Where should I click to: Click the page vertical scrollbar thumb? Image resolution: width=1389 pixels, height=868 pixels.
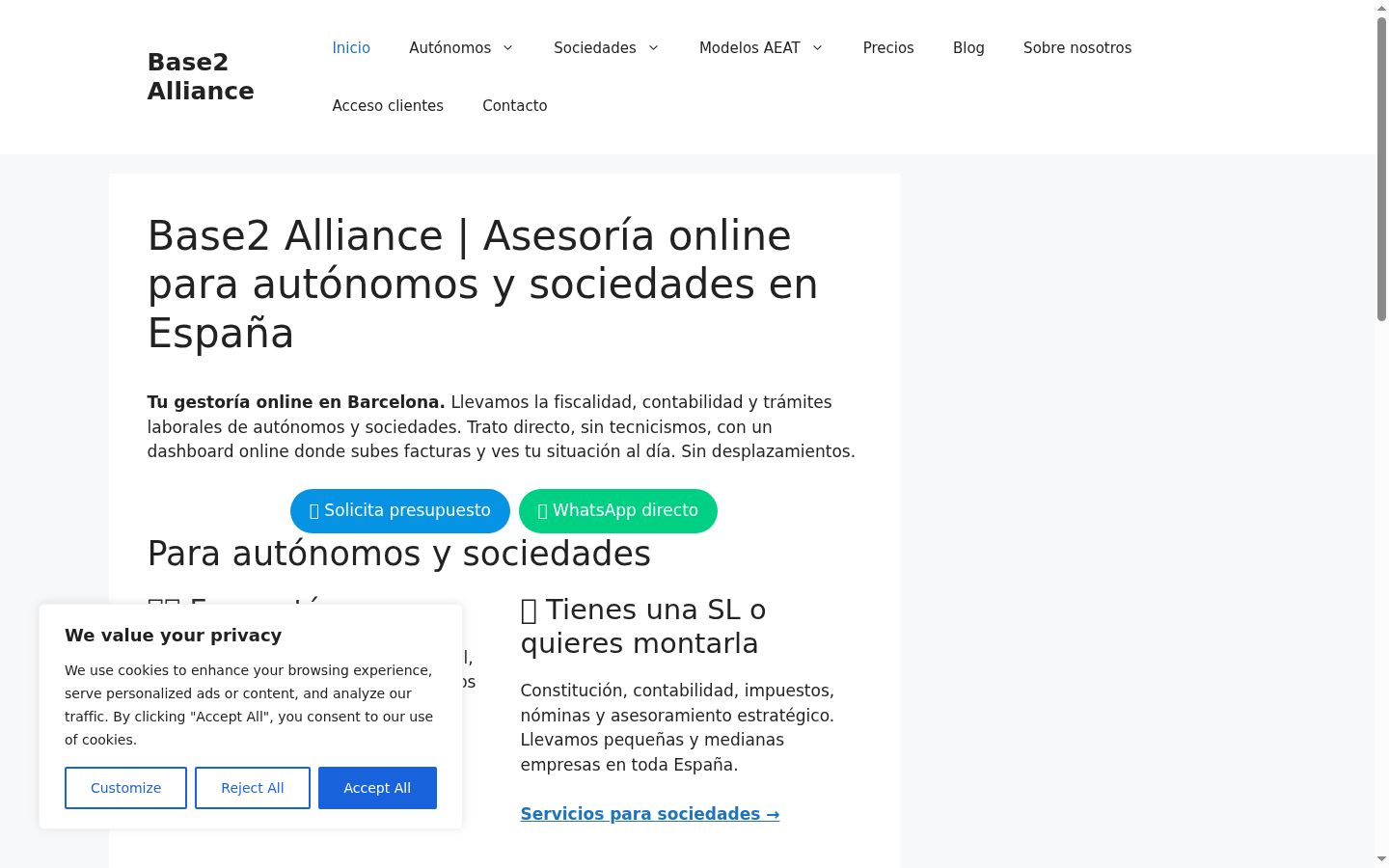tap(1381, 169)
